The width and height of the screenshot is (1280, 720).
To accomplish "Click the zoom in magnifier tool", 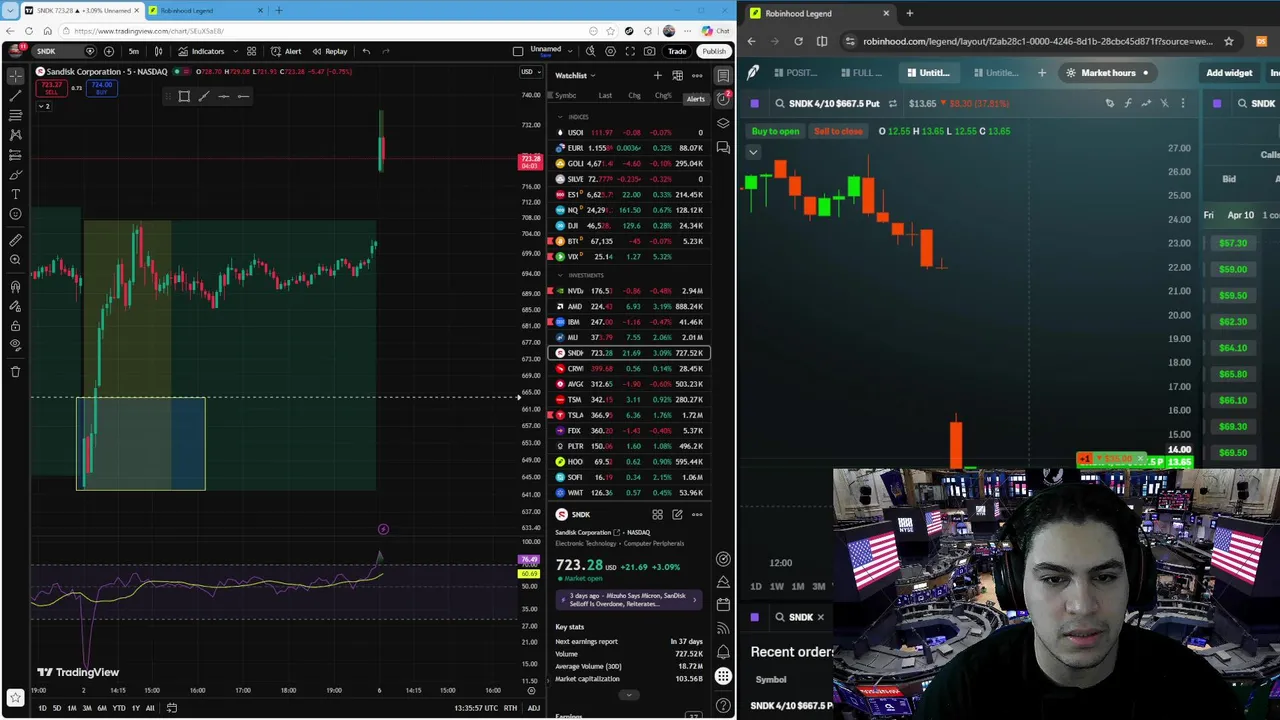I will (x=15, y=260).
